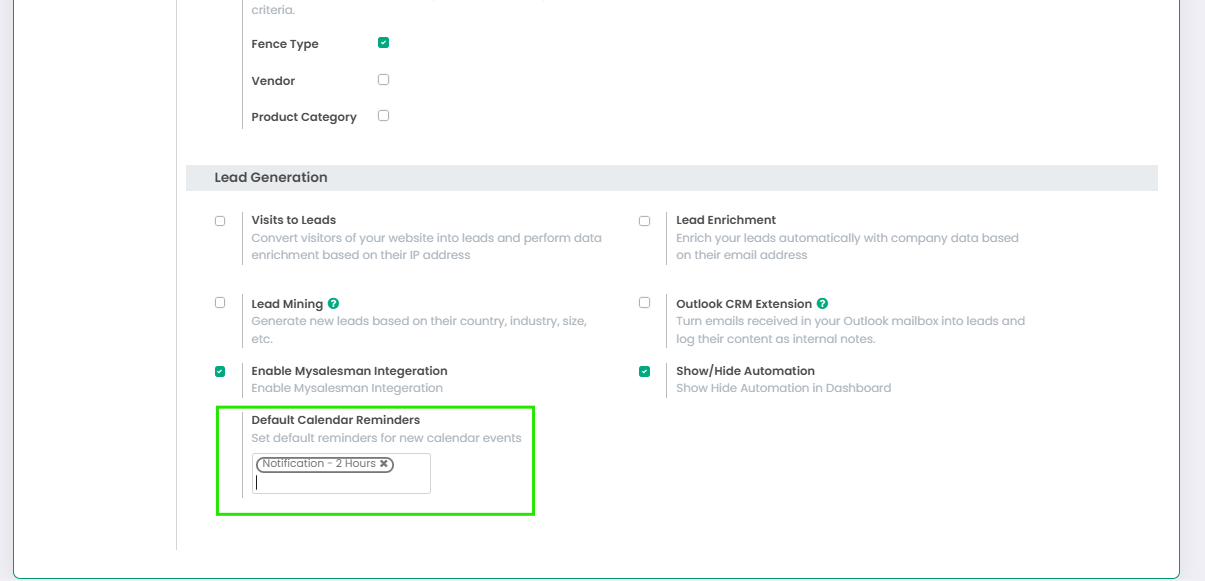Enable the Visits to Leads checkbox
The width and height of the screenshot is (1205, 581).
[x=220, y=221]
